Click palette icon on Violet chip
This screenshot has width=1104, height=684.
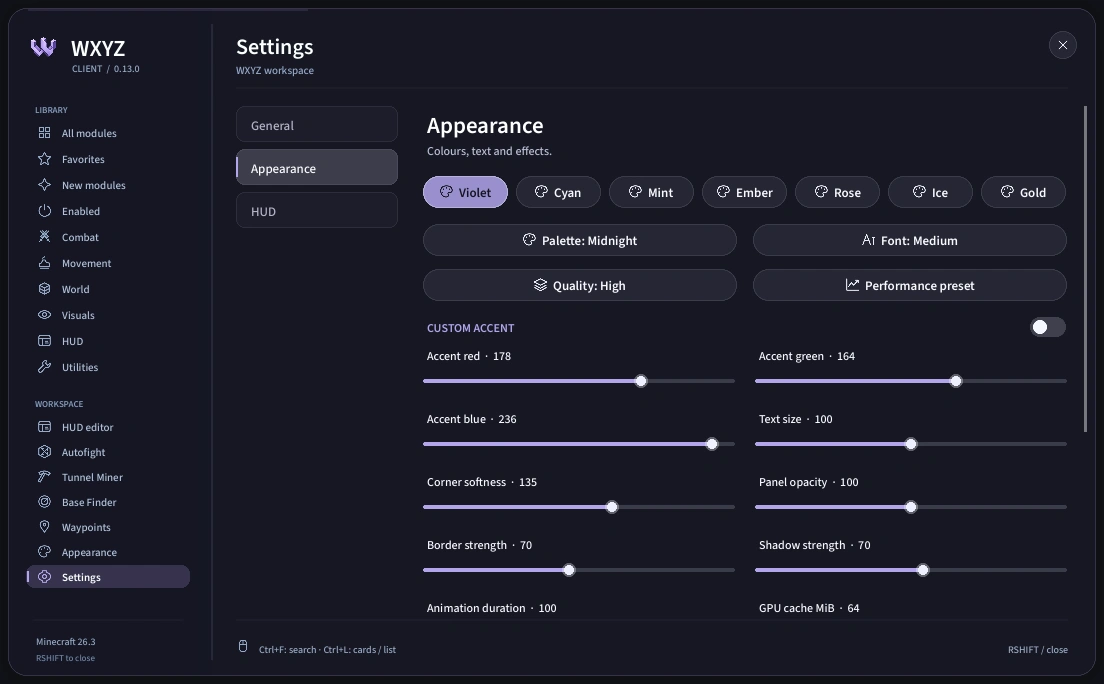(446, 192)
